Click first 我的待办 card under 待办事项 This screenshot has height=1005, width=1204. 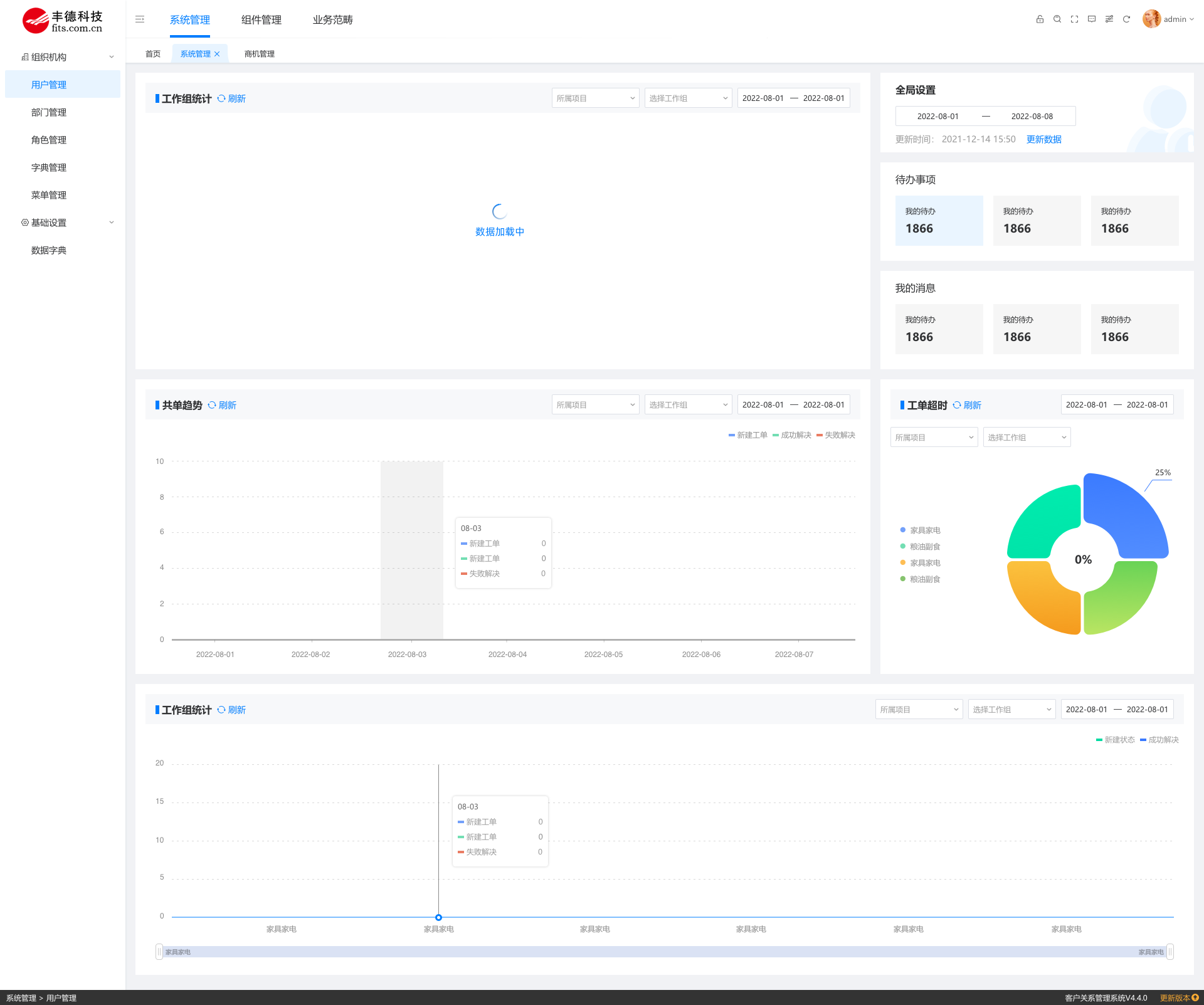(x=939, y=221)
